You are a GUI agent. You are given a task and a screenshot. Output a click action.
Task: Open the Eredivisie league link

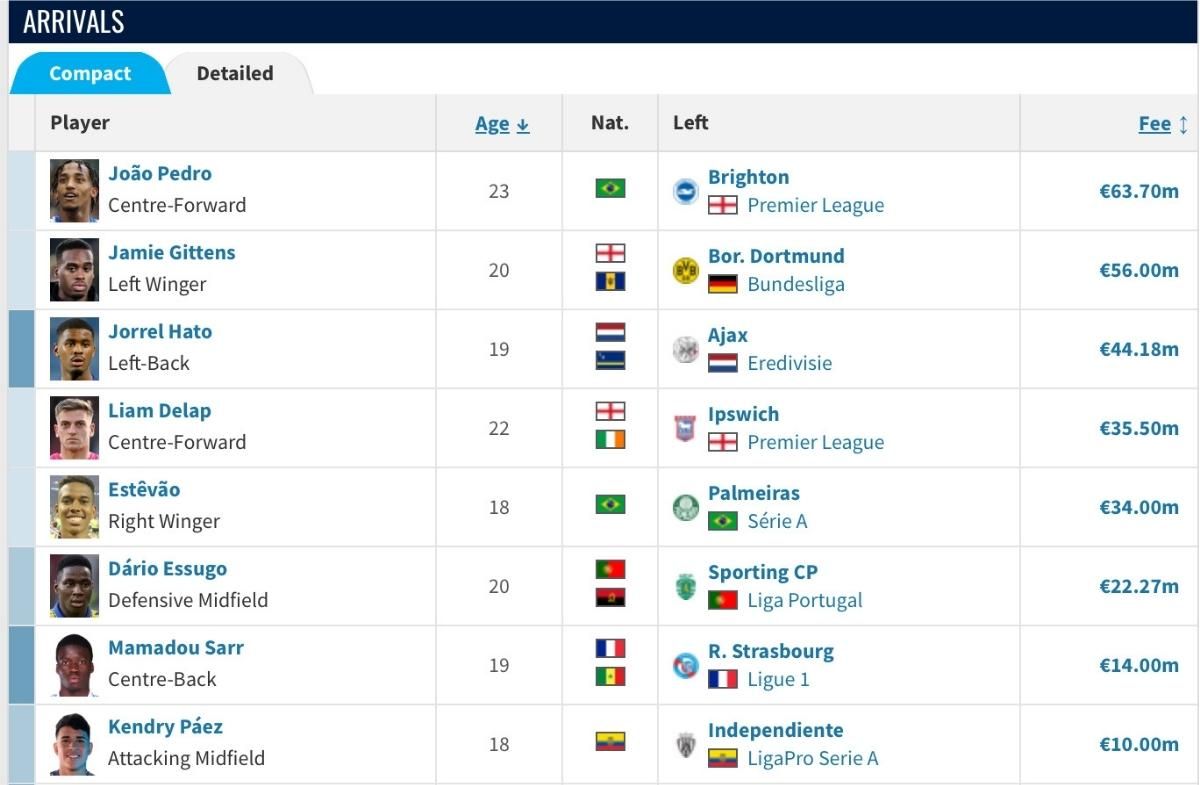pos(790,363)
